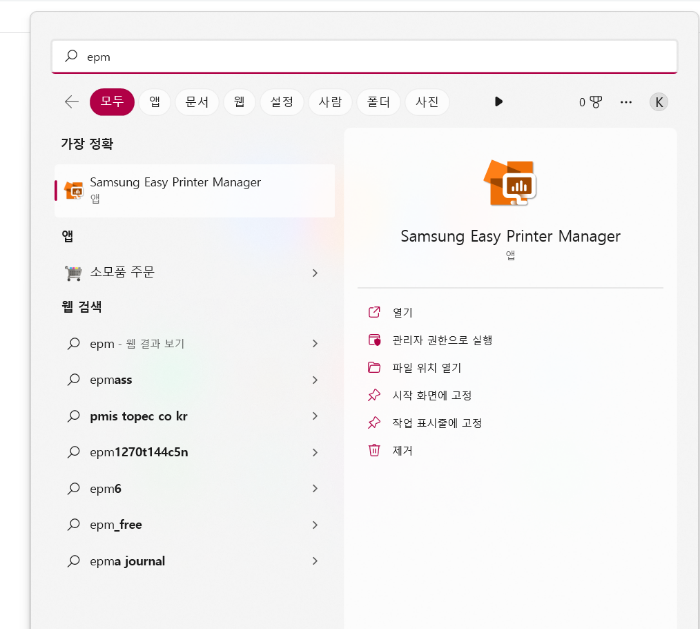The height and width of the screenshot is (629, 700).
Task: Click the pin icon beside 시작 화면에 고정
Action: click(374, 395)
